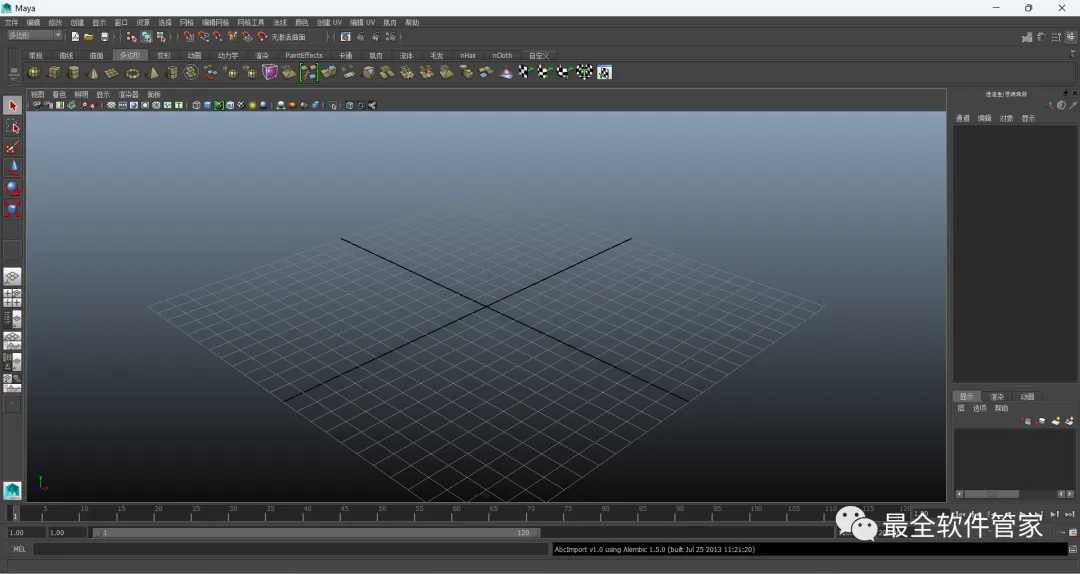Screen dimensions: 1080x574
Task: Switch to the nCloth shelf tab
Action: point(502,56)
